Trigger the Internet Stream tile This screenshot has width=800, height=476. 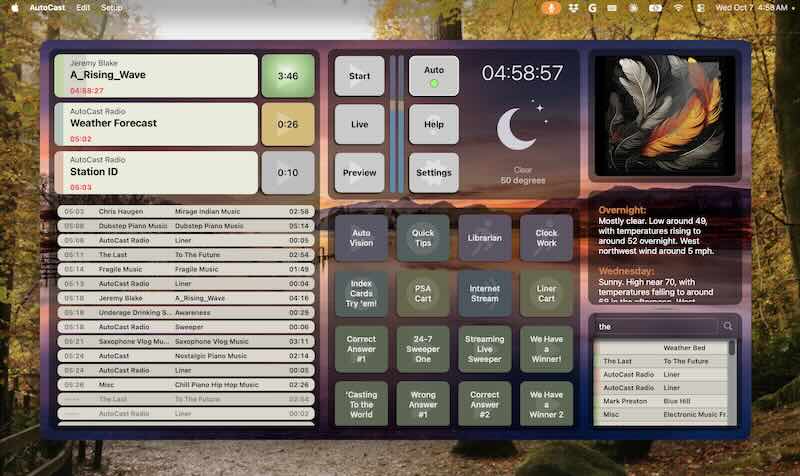click(485, 294)
